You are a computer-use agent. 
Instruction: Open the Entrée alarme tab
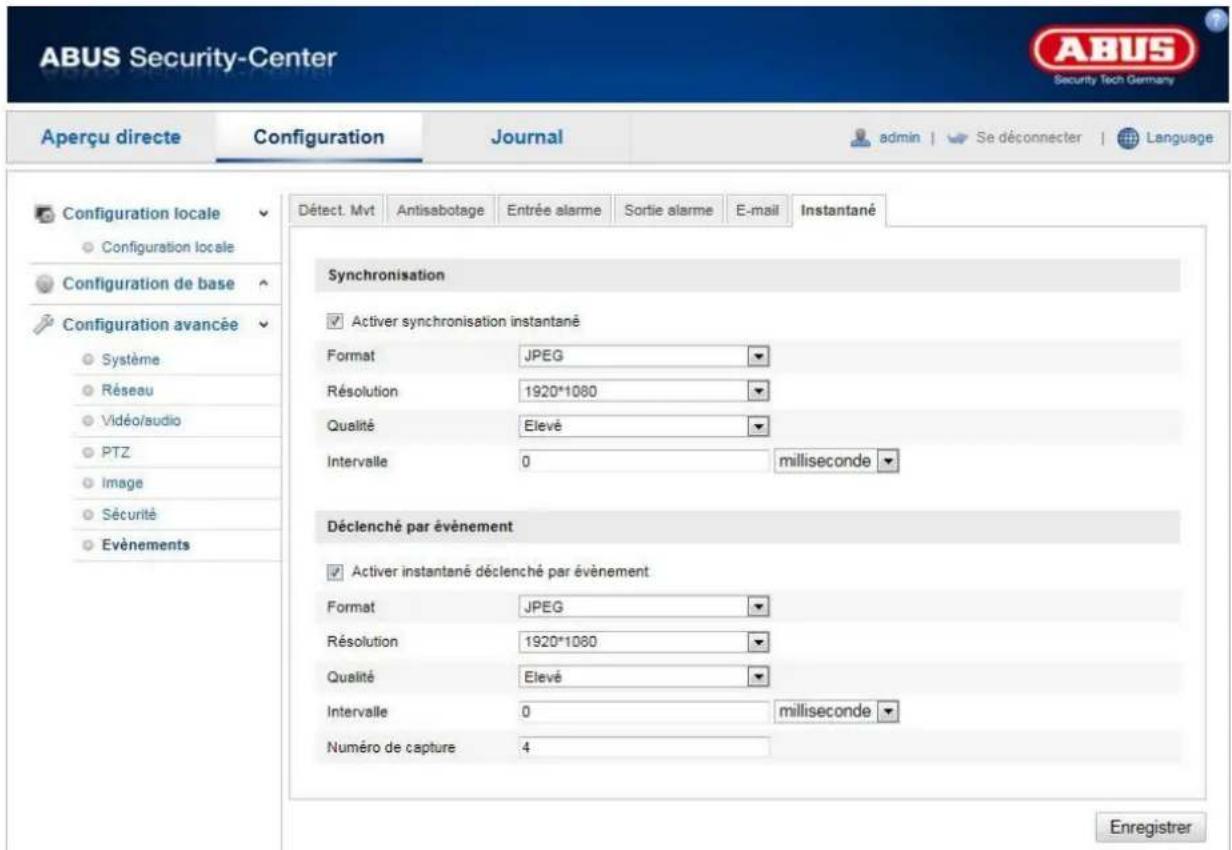(x=554, y=209)
